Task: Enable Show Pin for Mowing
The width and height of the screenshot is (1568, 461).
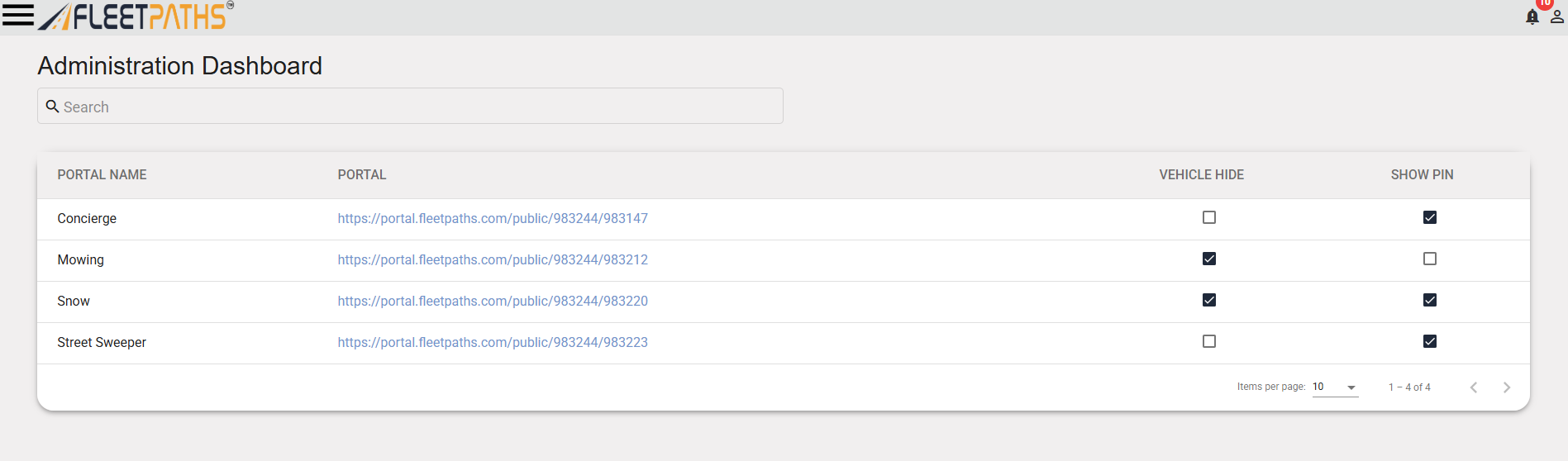Action: (x=1429, y=259)
